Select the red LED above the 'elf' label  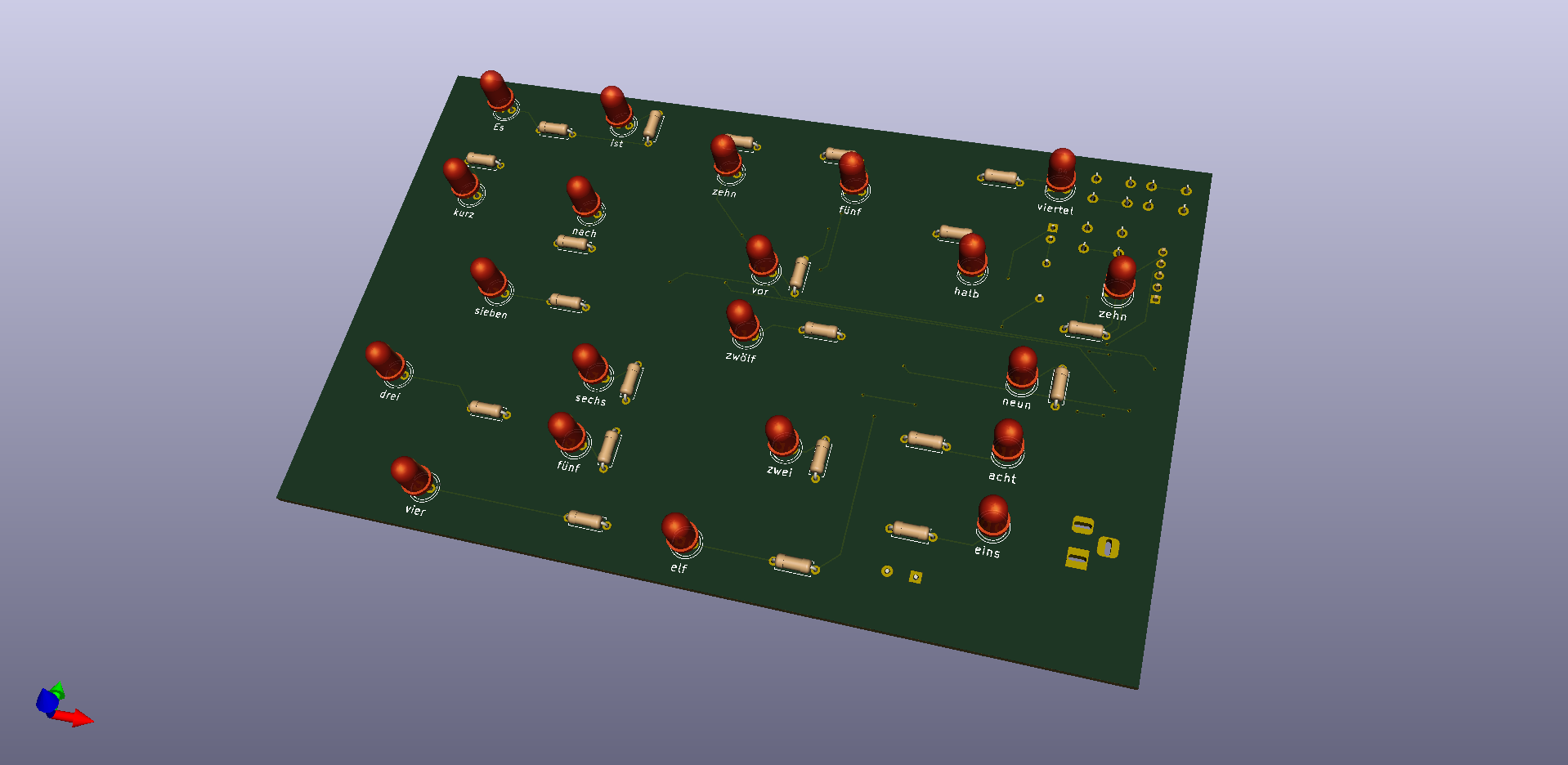pyautogui.click(x=680, y=531)
